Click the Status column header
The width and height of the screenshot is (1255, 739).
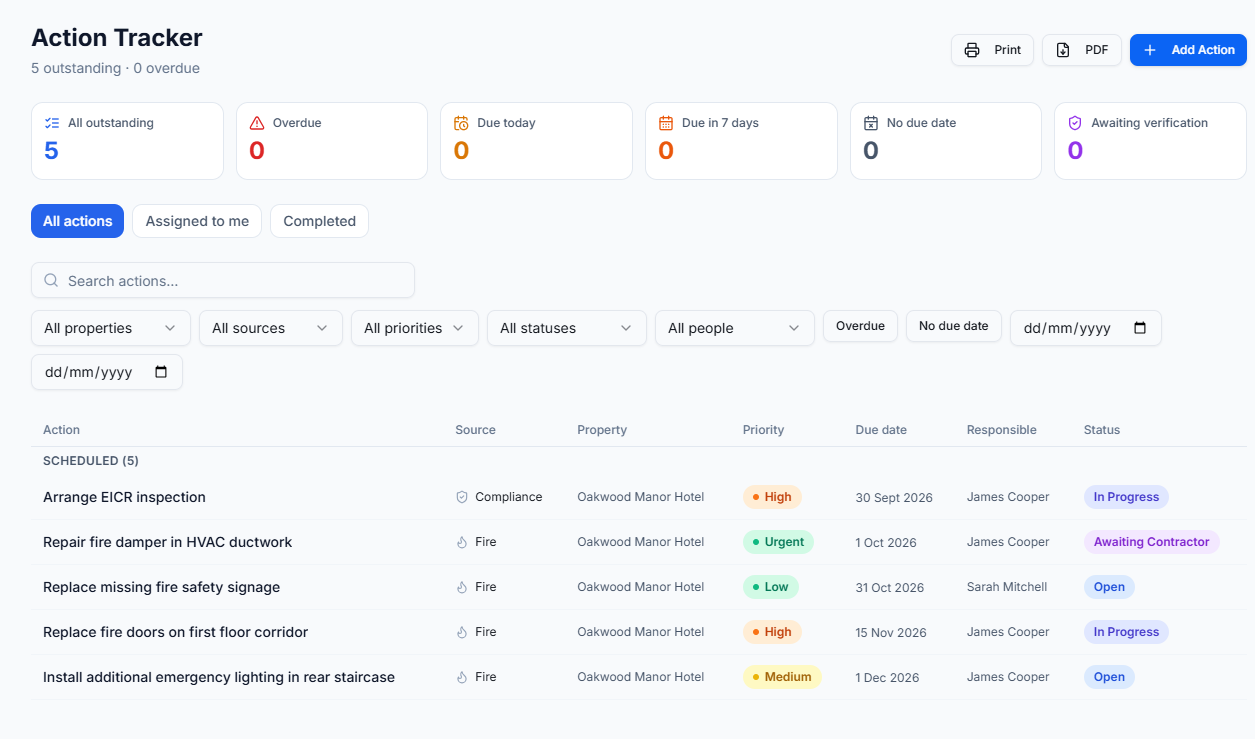1102,430
